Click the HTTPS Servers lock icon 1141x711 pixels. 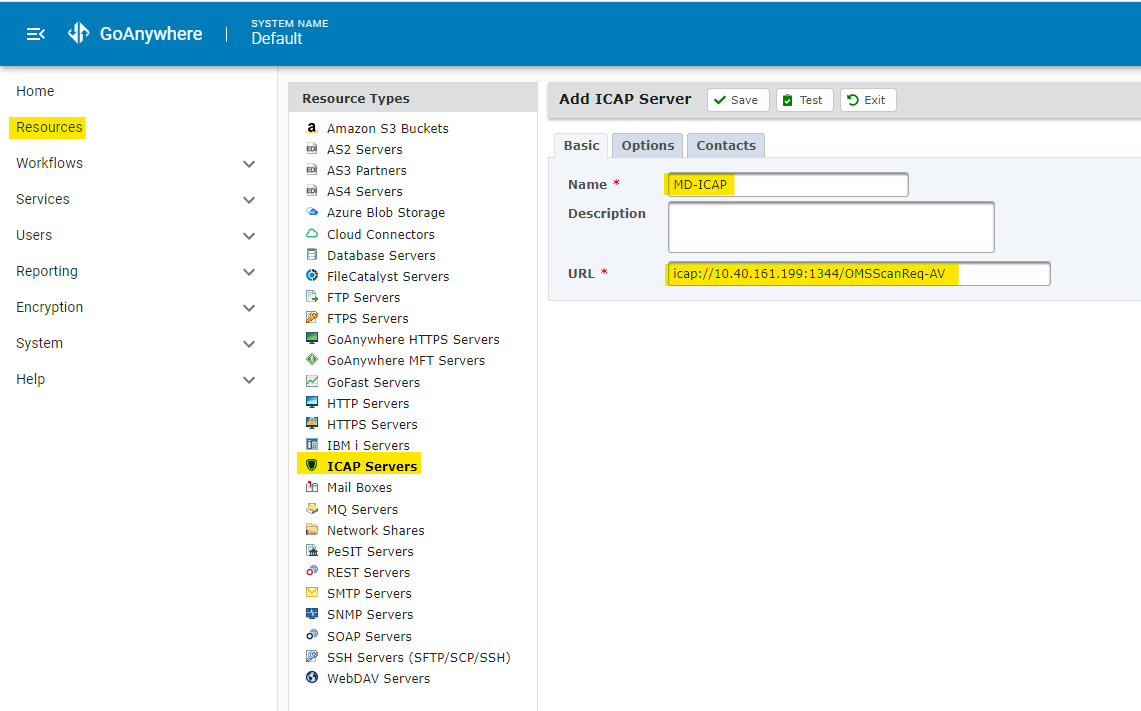point(312,424)
